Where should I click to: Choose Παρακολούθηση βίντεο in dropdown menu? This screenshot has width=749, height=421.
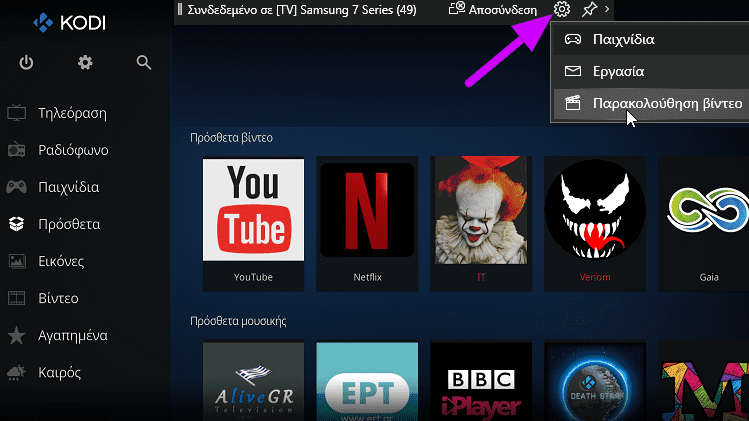651,103
